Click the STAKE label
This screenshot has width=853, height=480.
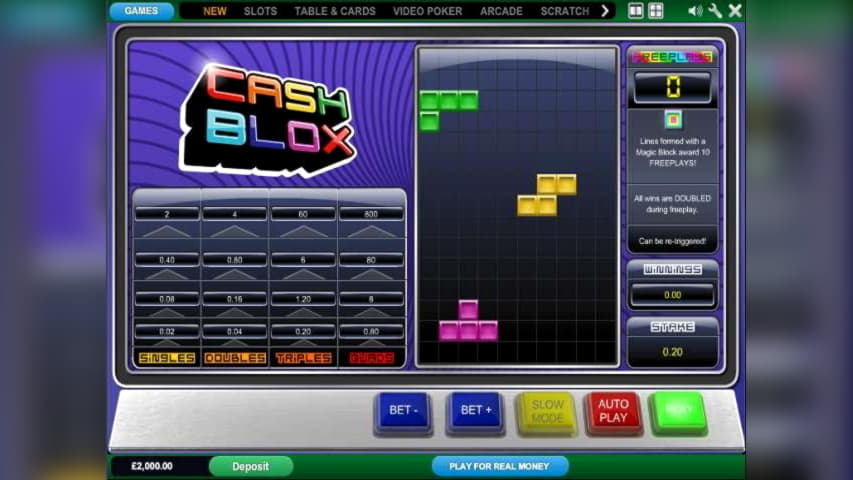point(673,327)
